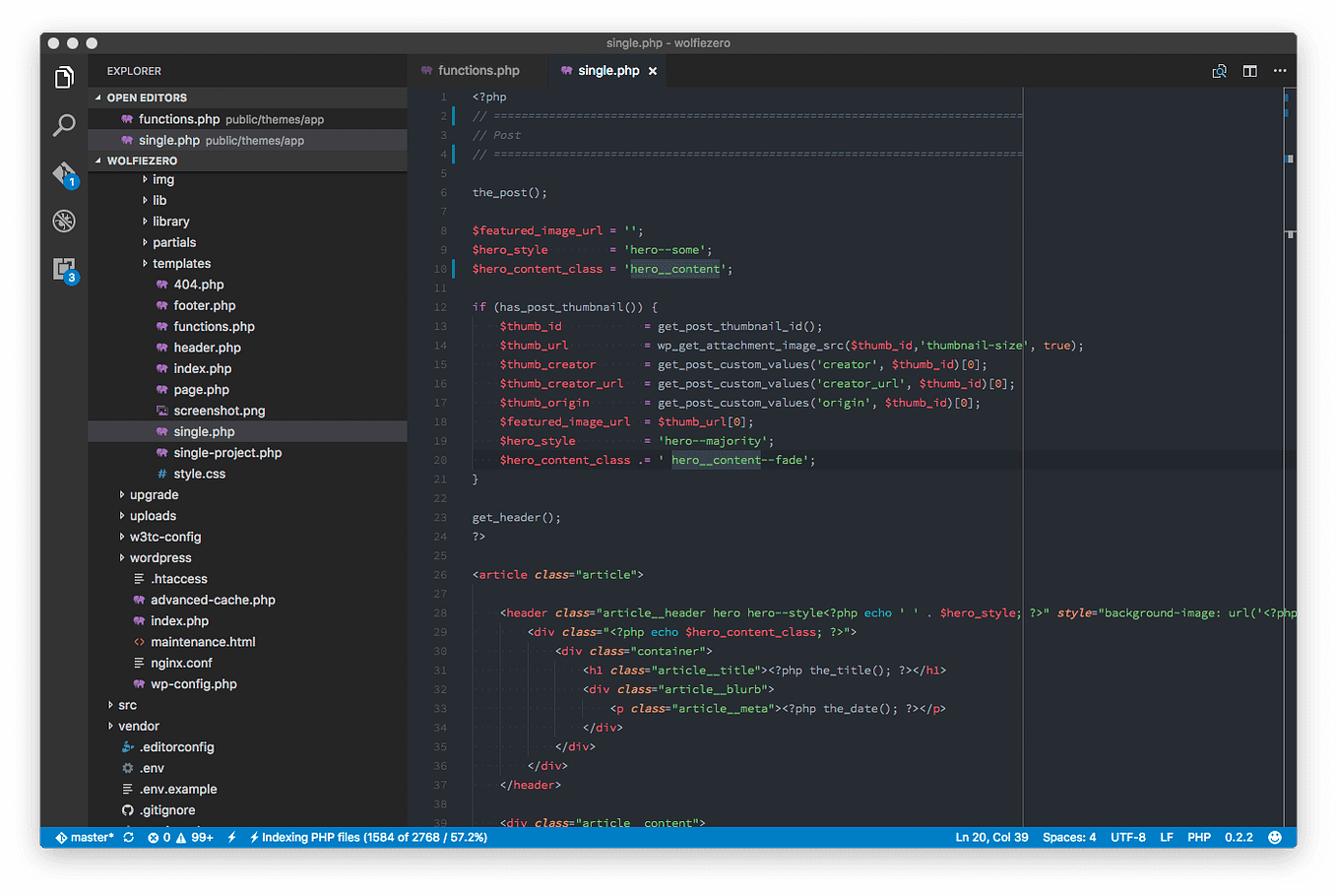Viewport: 1337px width, 896px height.
Task: Open the editor more actions ellipsis
Action: point(1280,71)
